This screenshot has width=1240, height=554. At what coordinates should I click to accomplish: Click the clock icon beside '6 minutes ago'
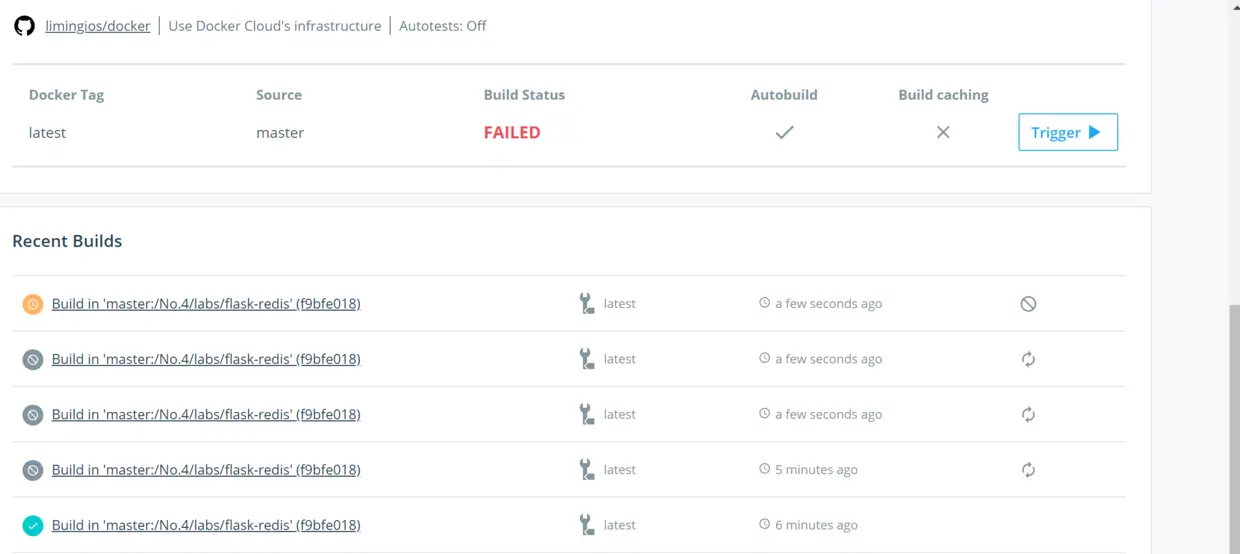765,525
